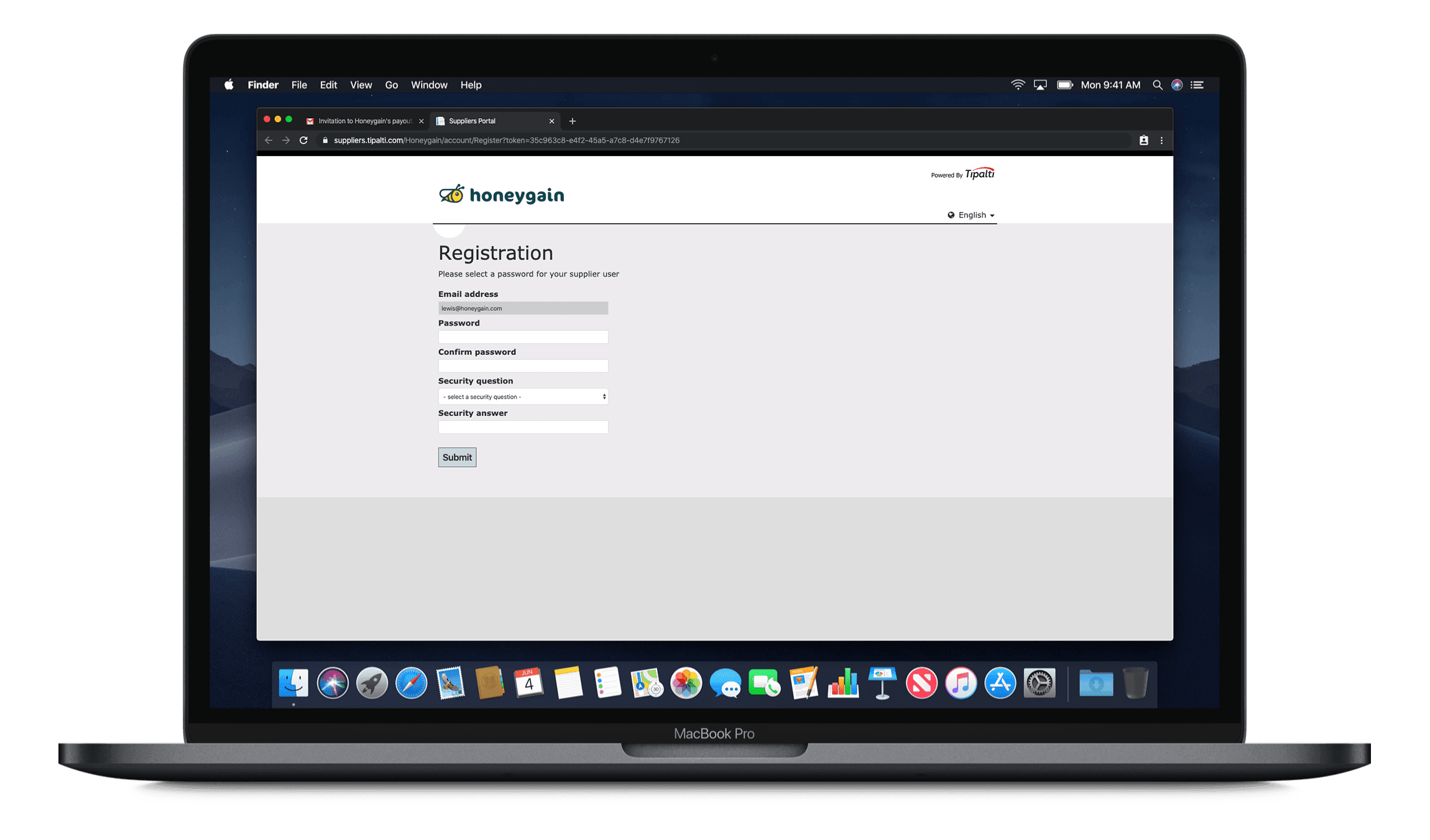Open Reminders icon in Dock

tap(607, 683)
